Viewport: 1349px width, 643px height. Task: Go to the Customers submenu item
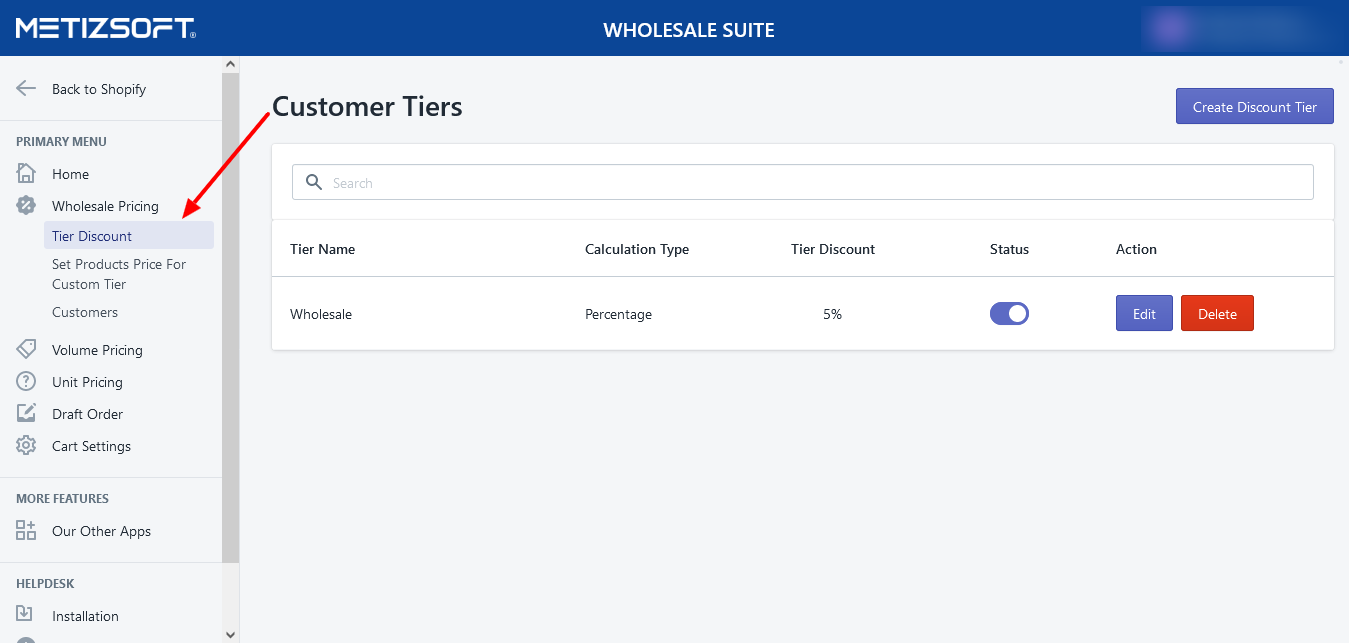pyautogui.click(x=85, y=312)
